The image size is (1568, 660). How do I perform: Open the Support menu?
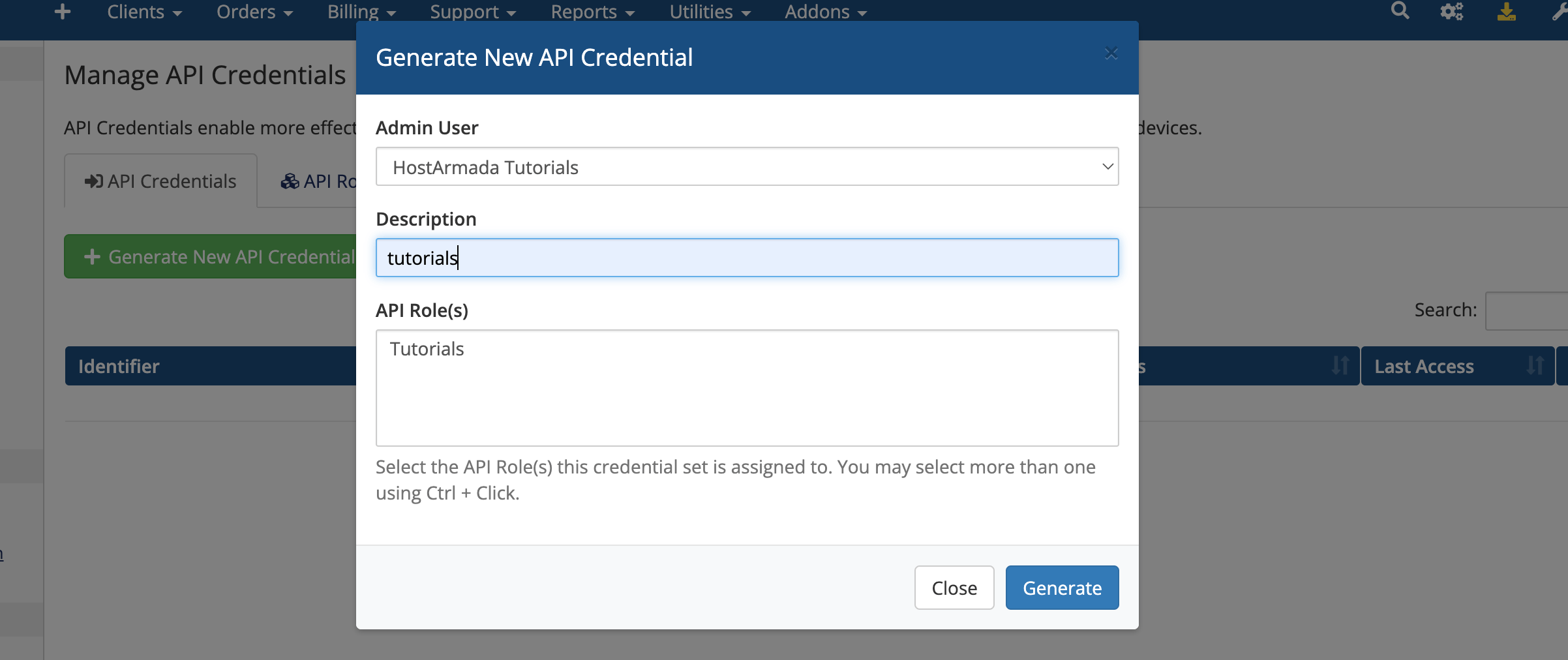click(473, 12)
